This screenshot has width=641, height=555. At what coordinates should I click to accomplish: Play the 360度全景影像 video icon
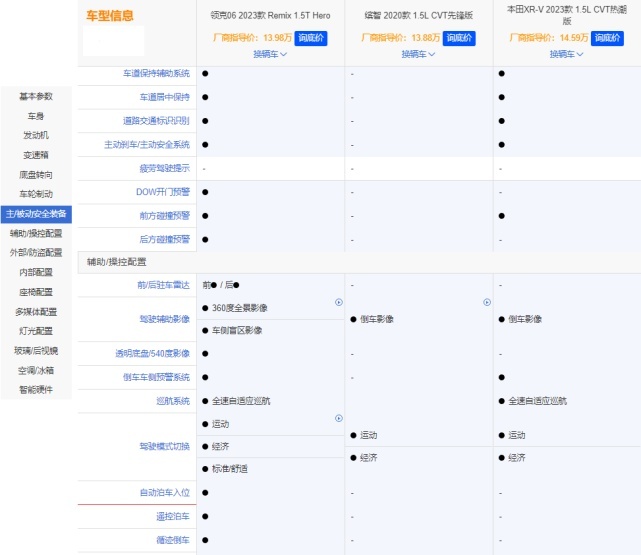pyautogui.click(x=339, y=302)
